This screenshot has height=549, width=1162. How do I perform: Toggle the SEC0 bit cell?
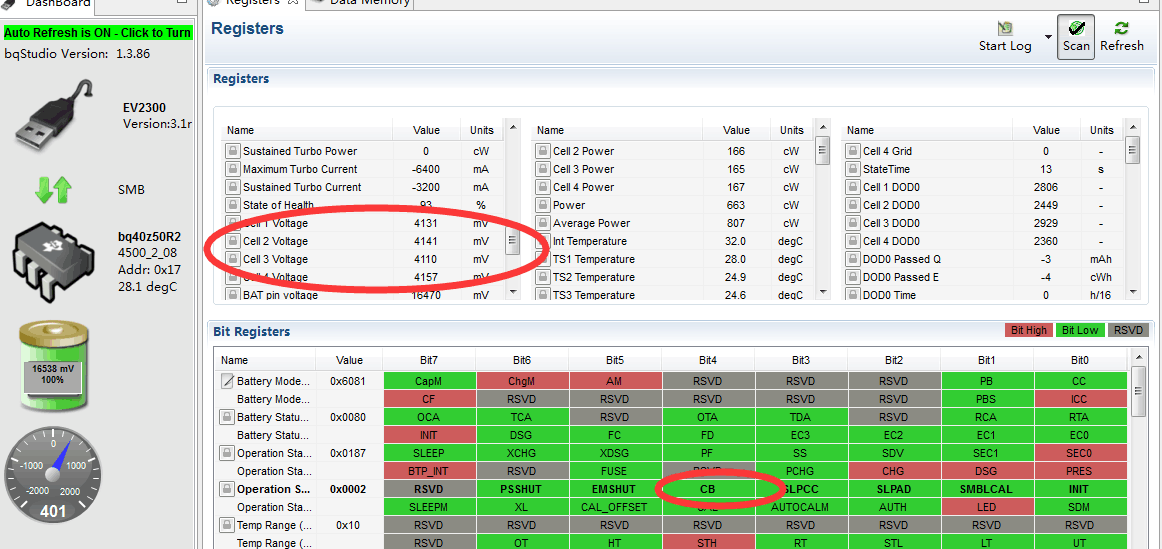[x=1080, y=453]
